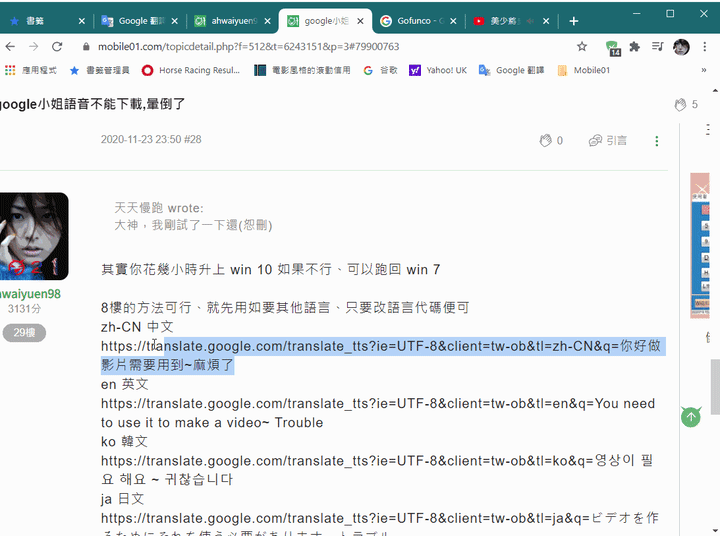Click the address bar URL
720x536 pixels.
coord(248,46)
